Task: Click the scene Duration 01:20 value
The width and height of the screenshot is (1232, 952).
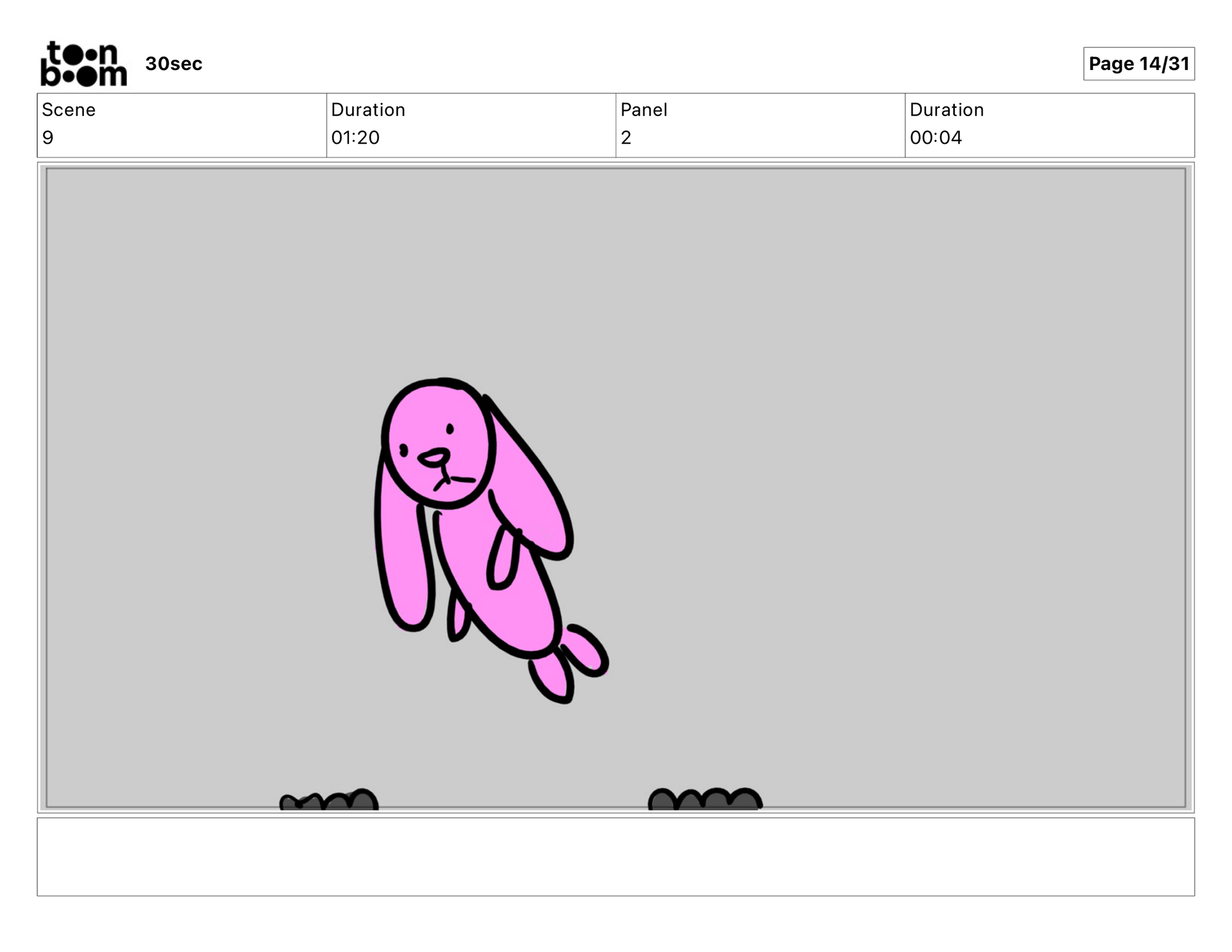Action: tap(355, 137)
